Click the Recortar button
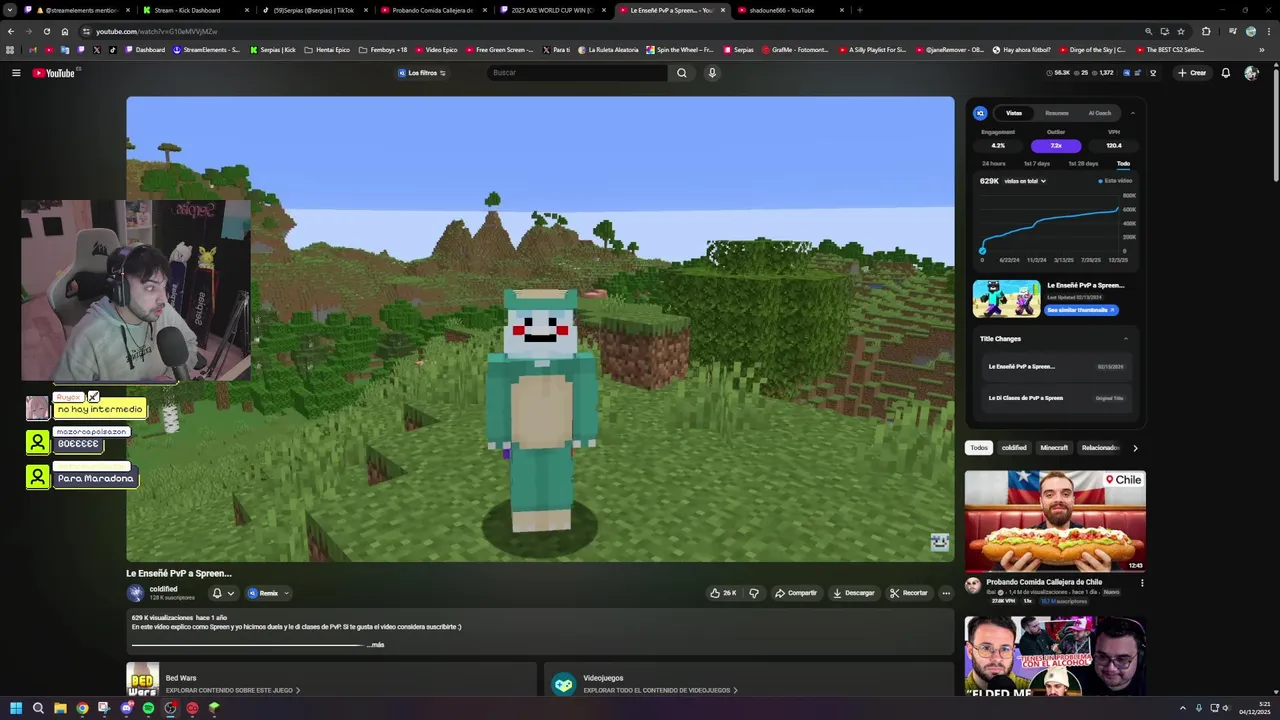Viewport: 1280px width, 720px height. [x=909, y=593]
